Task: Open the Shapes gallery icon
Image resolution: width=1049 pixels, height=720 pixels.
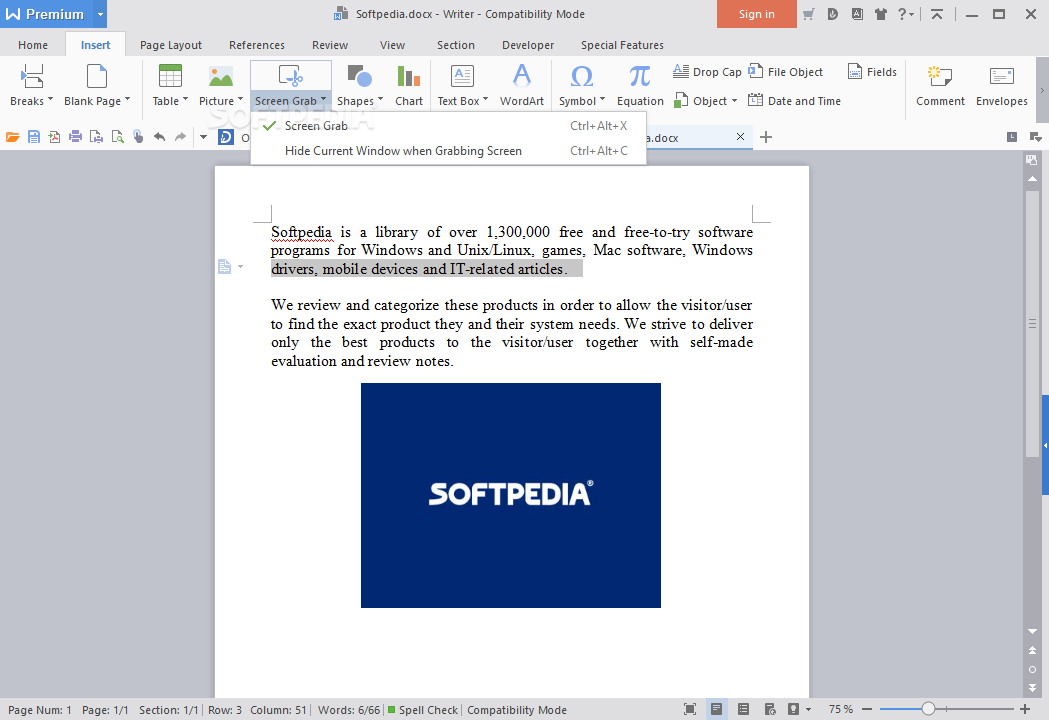Action: click(360, 76)
